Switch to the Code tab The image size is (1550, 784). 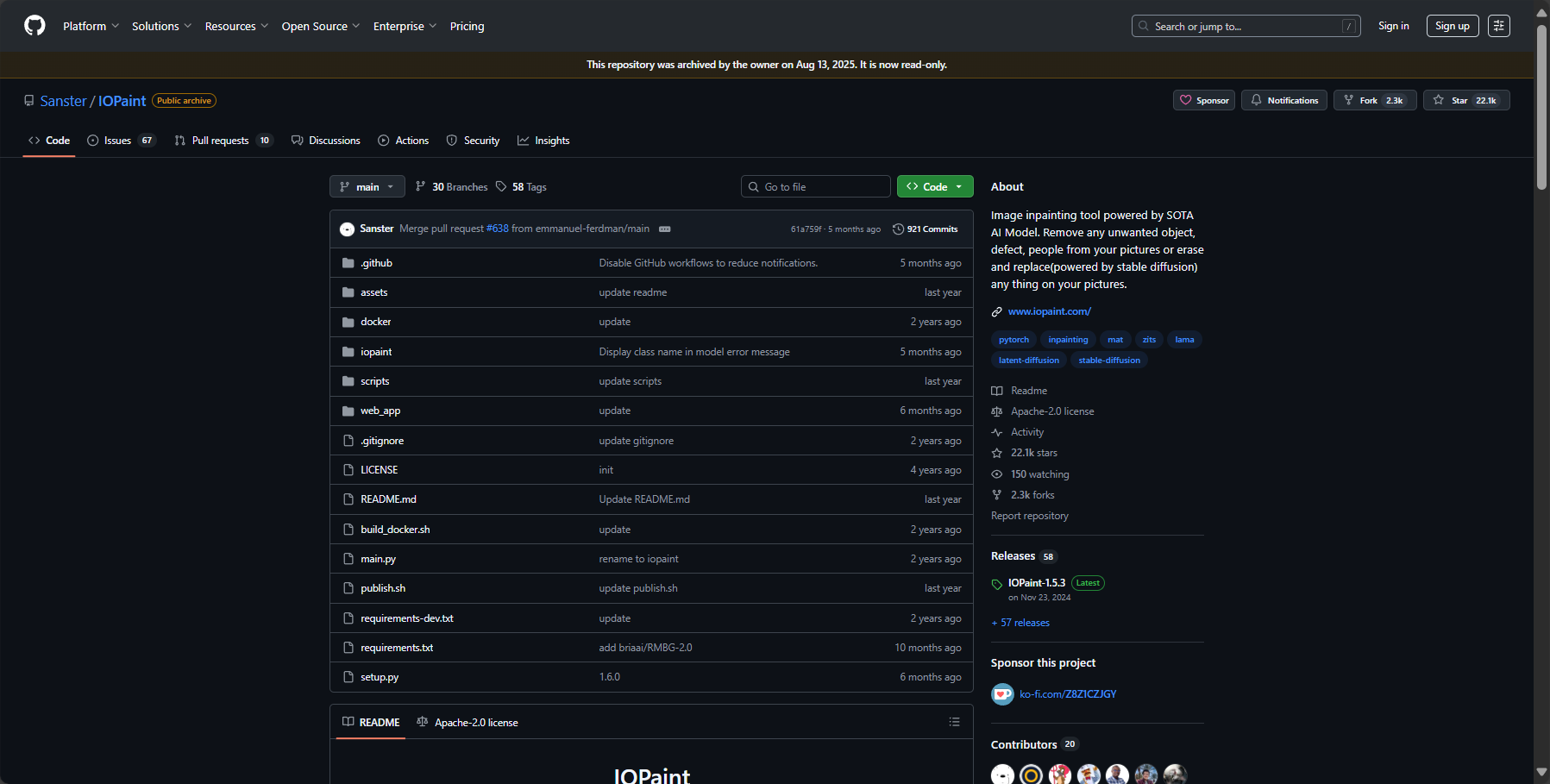49,141
